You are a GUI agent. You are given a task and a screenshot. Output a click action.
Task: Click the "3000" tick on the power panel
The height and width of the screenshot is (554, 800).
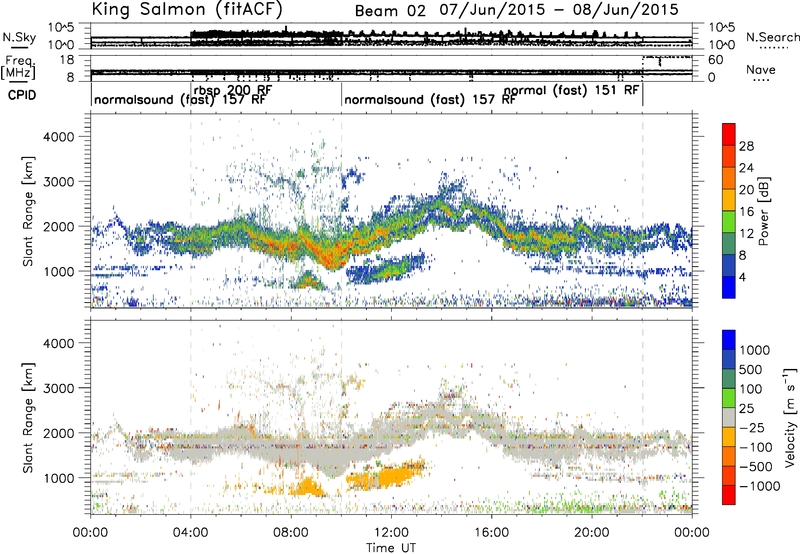59,182
